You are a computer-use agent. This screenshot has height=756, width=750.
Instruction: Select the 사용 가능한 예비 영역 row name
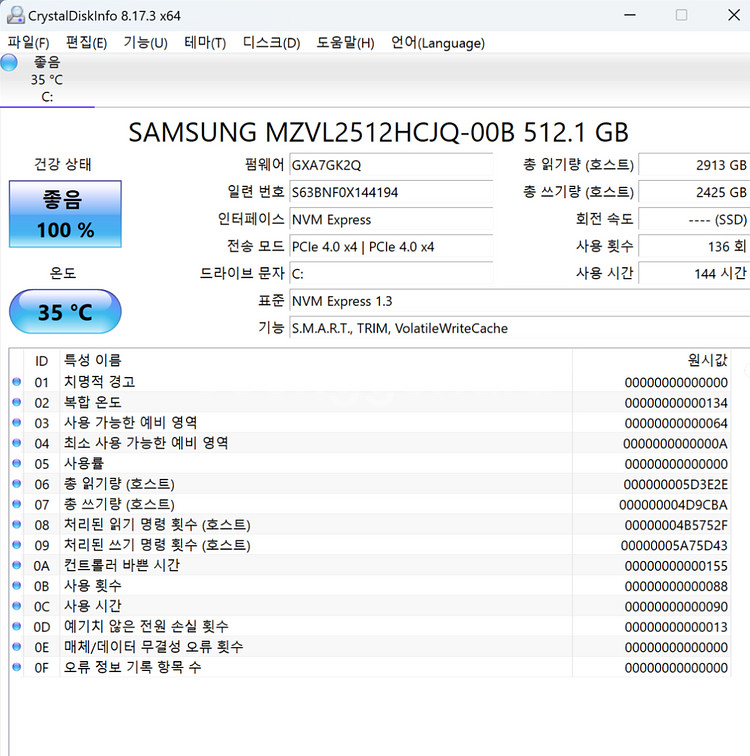131,422
